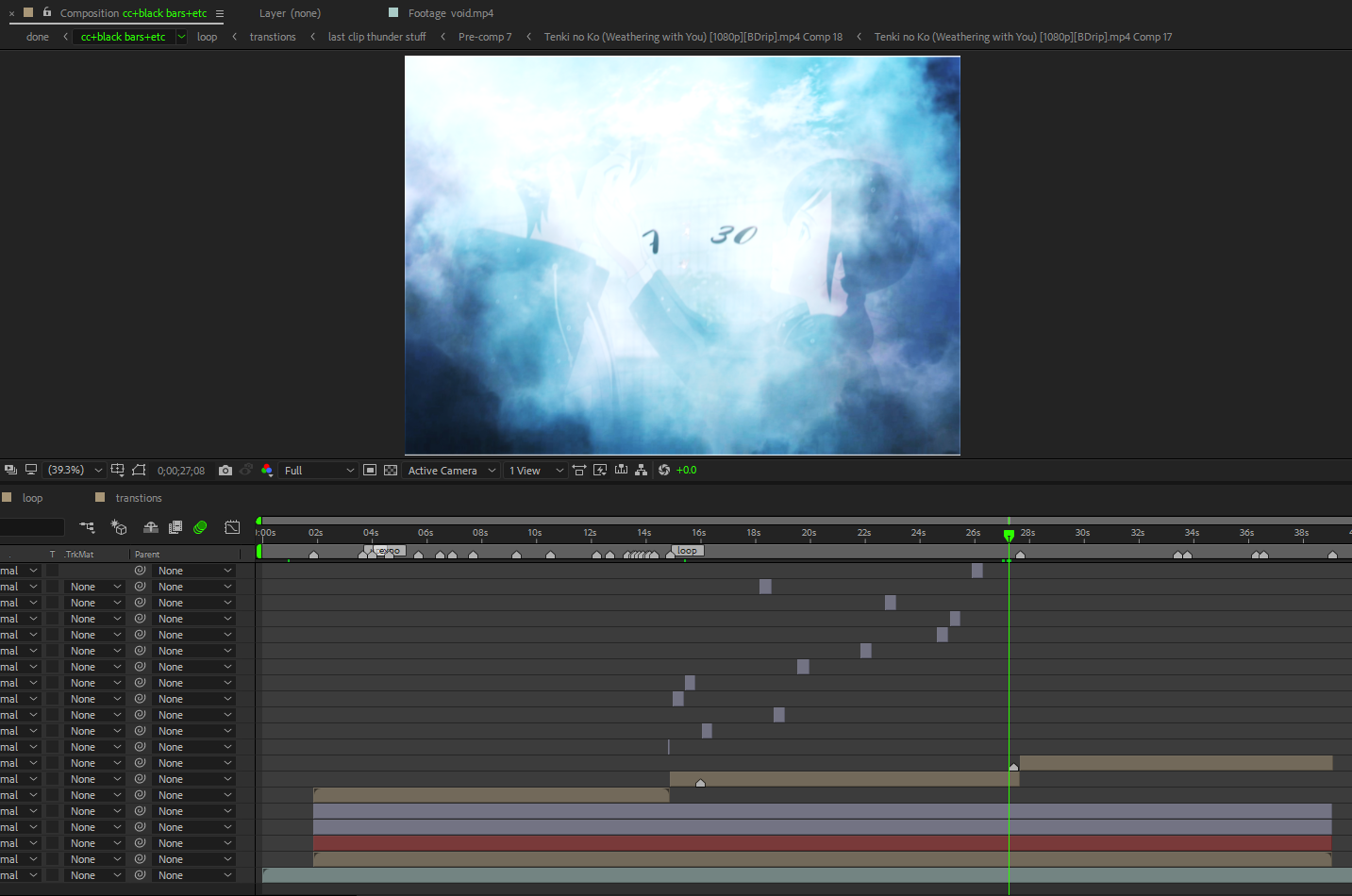The width and height of the screenshot is (1352, 896).
Task: Click the reset exposure icon
Action: [664, 471]
